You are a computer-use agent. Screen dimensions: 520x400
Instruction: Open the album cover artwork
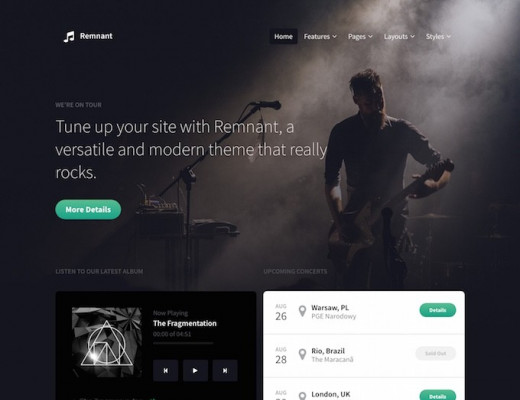click(107, 342)
